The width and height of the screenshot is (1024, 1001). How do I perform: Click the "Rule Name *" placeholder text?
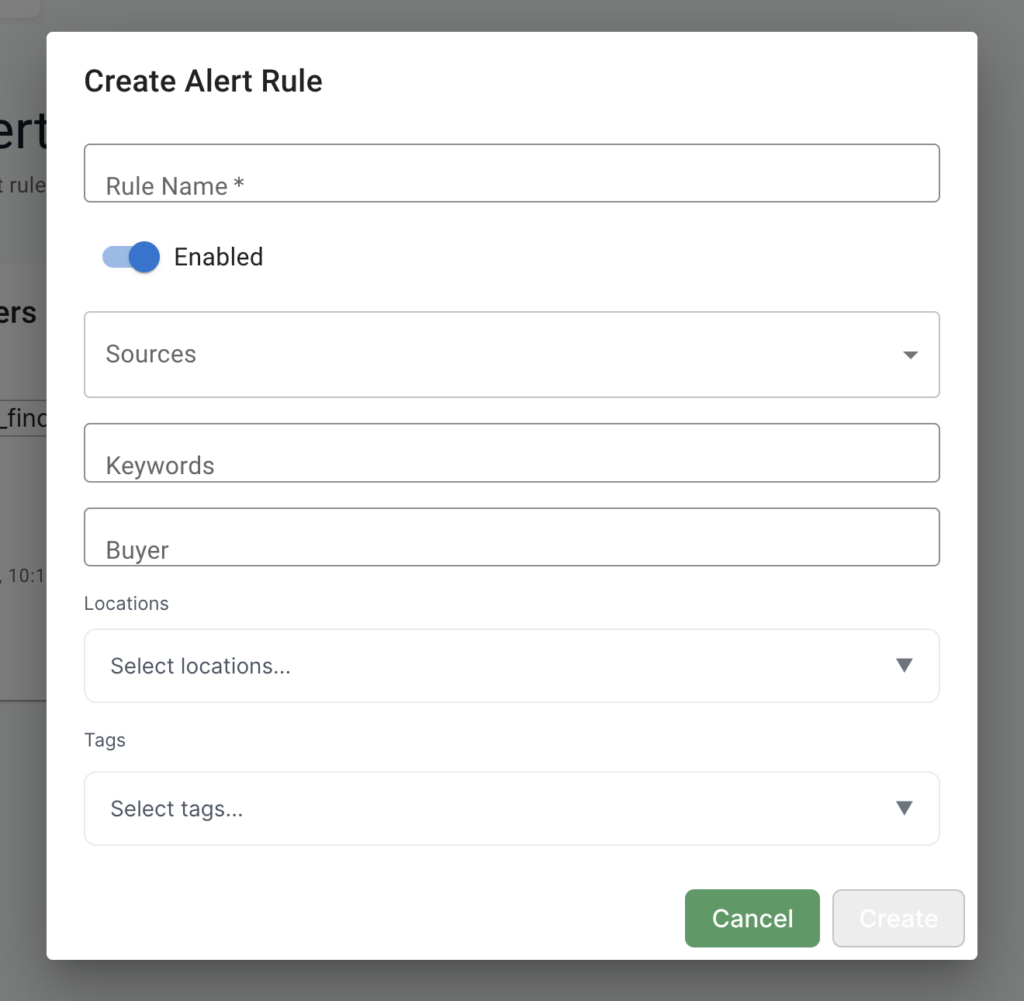pos(175,186)
